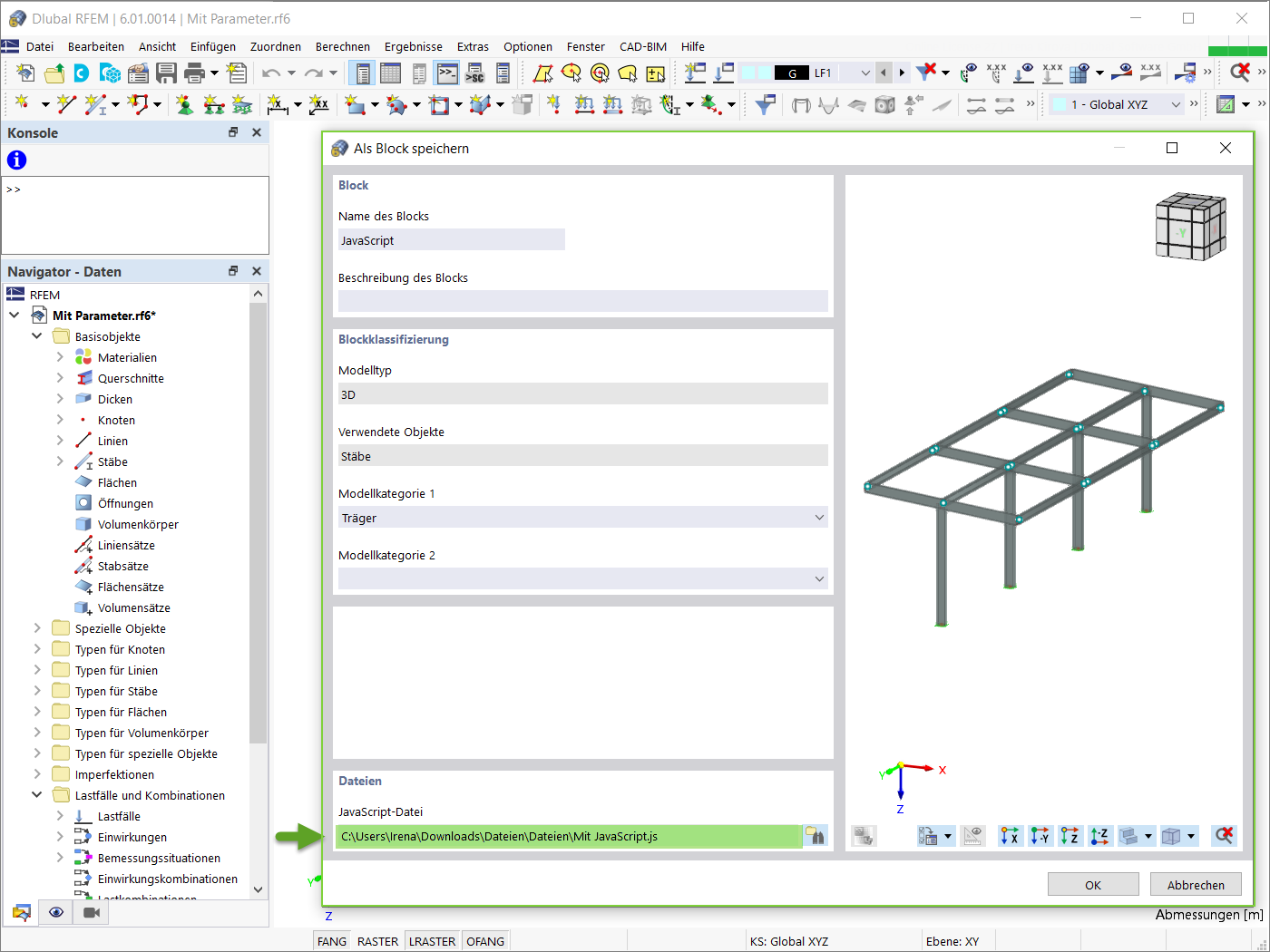This screenshot has width=1270, height=952.
Task: Click the cyan swatch beside Global XYZ
Action: click(x=1060, y=105)
